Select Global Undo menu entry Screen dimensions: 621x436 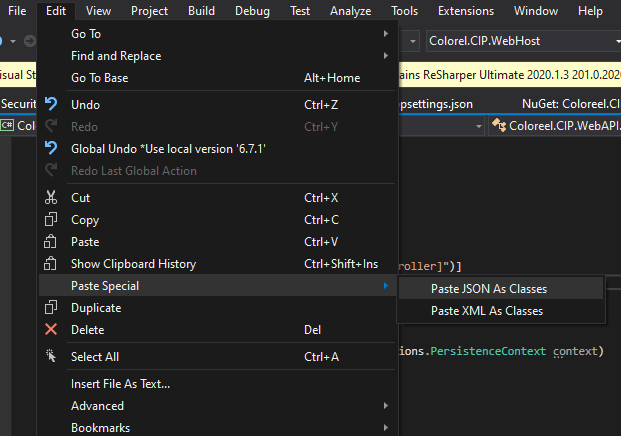218,149
